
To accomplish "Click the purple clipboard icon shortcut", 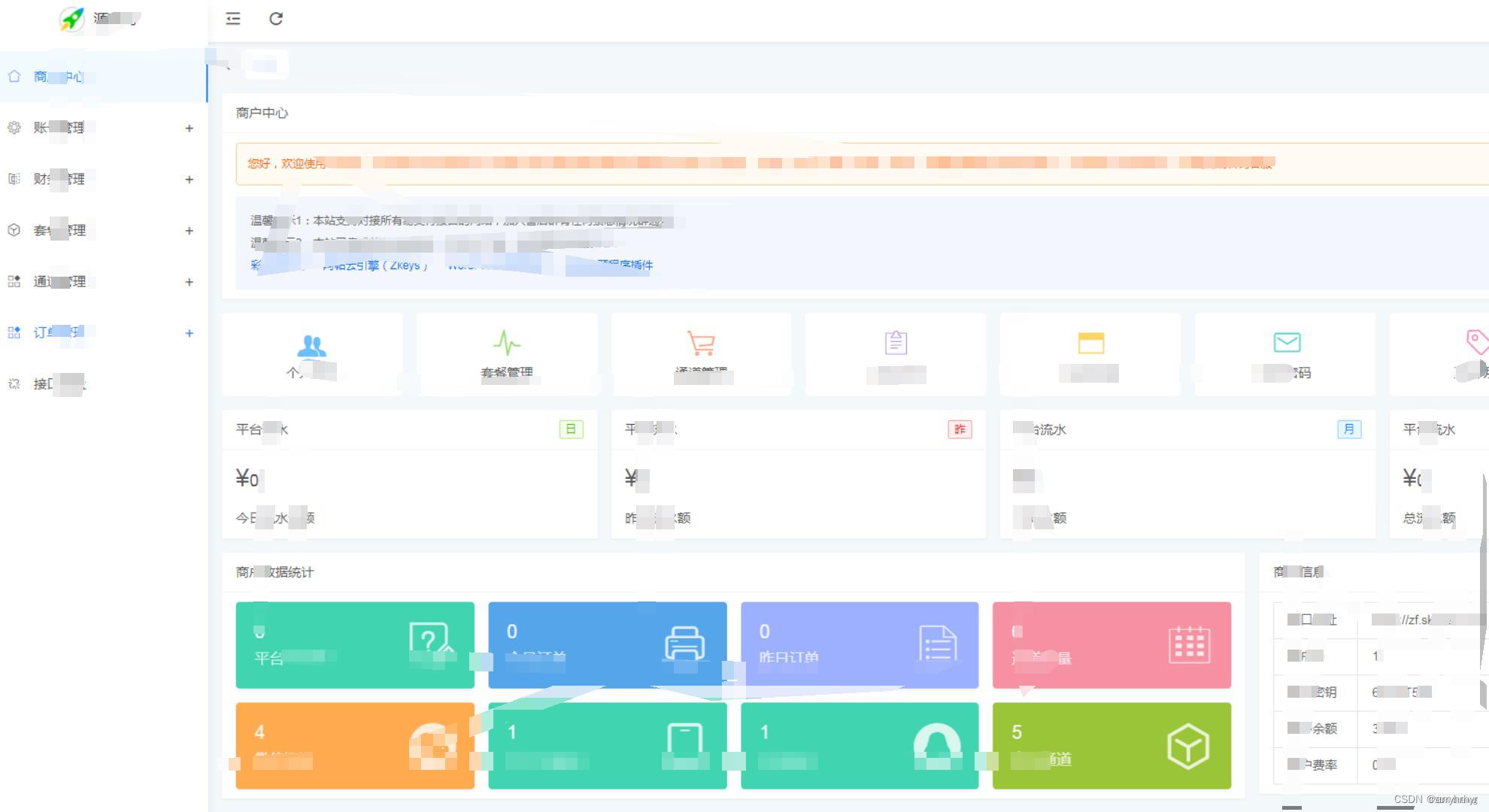I will point(896,343).
